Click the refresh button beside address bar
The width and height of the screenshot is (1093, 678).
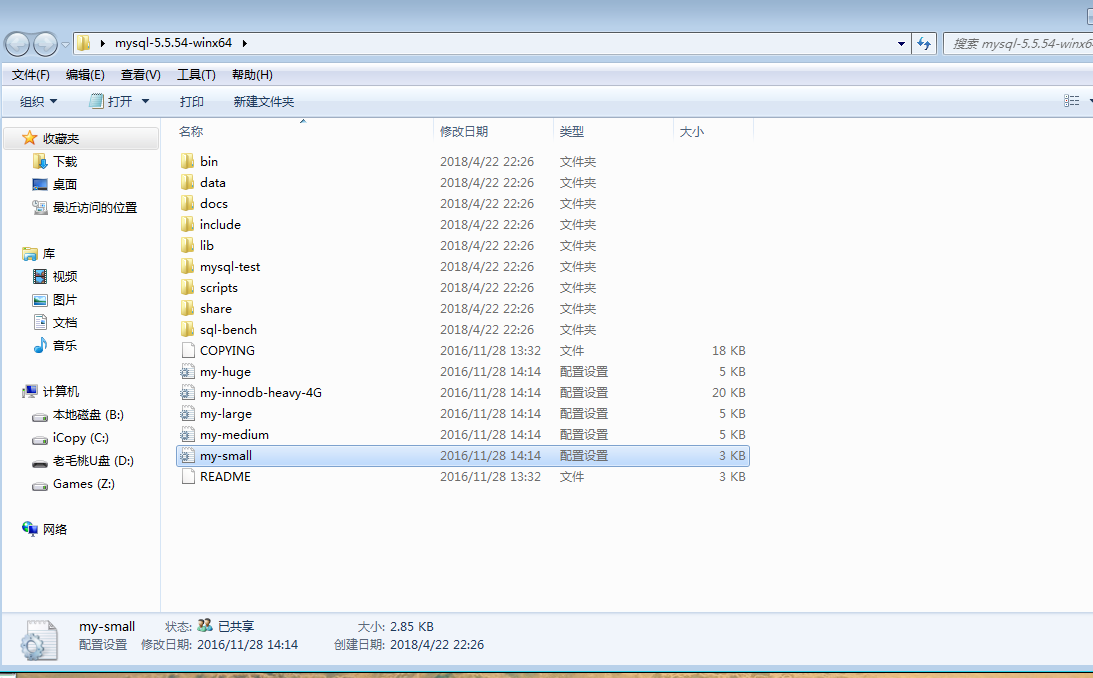click(x=924, y=44)
